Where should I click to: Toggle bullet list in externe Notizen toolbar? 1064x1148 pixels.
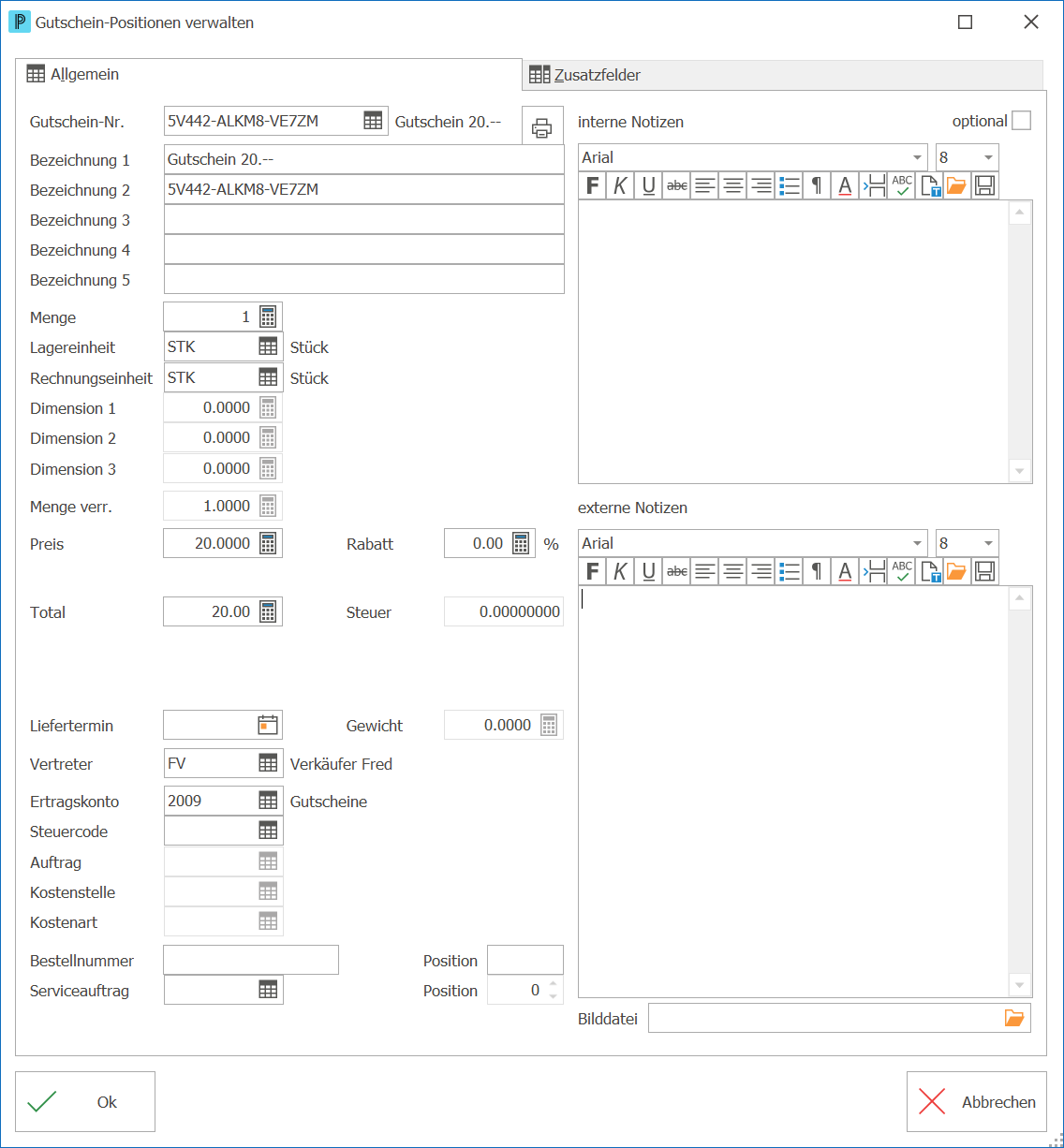coord(790,571)
